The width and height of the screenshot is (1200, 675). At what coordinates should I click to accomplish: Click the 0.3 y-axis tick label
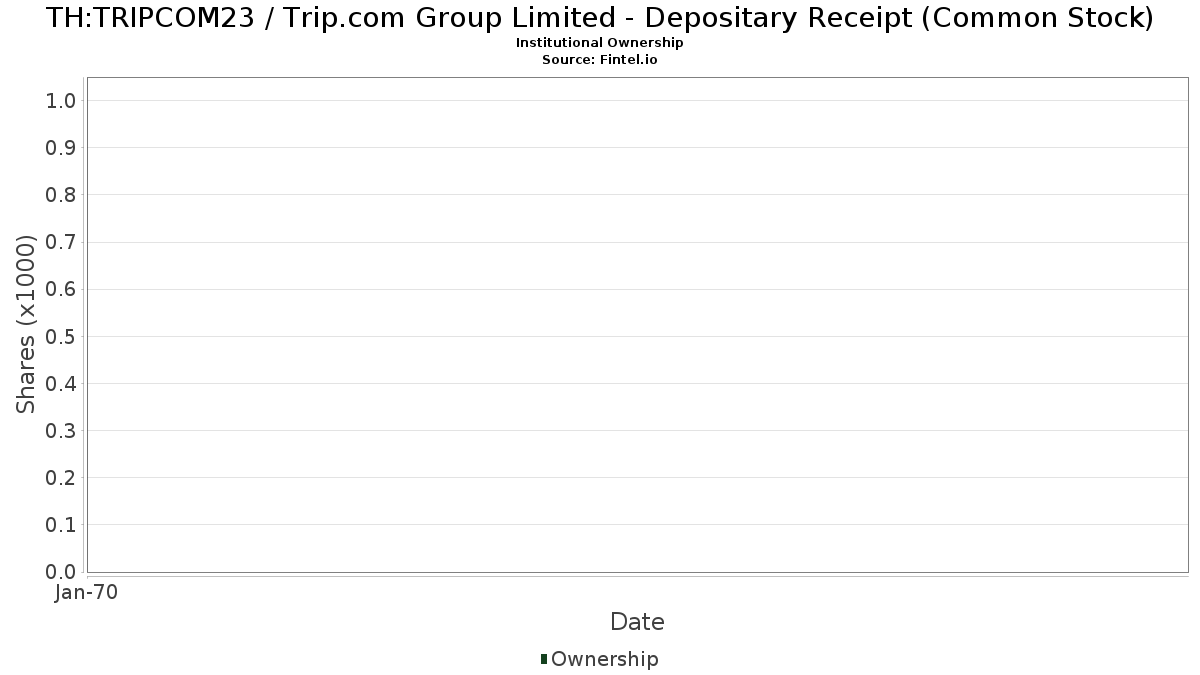[x=60, y=431]
